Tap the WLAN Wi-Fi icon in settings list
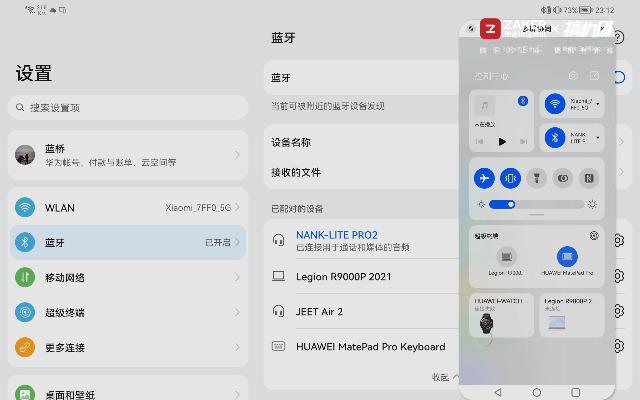This screenshot has width=640, height=400. pyautogui.click(x=25, y=207)
